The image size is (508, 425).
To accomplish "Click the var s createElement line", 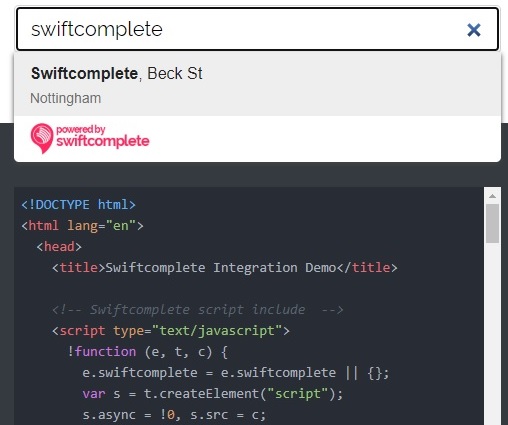I will pos(213,394).
